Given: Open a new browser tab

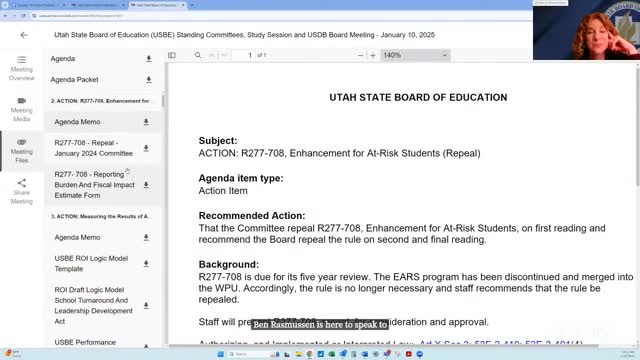Looking at the screenshot, I should tap(192, 5).
